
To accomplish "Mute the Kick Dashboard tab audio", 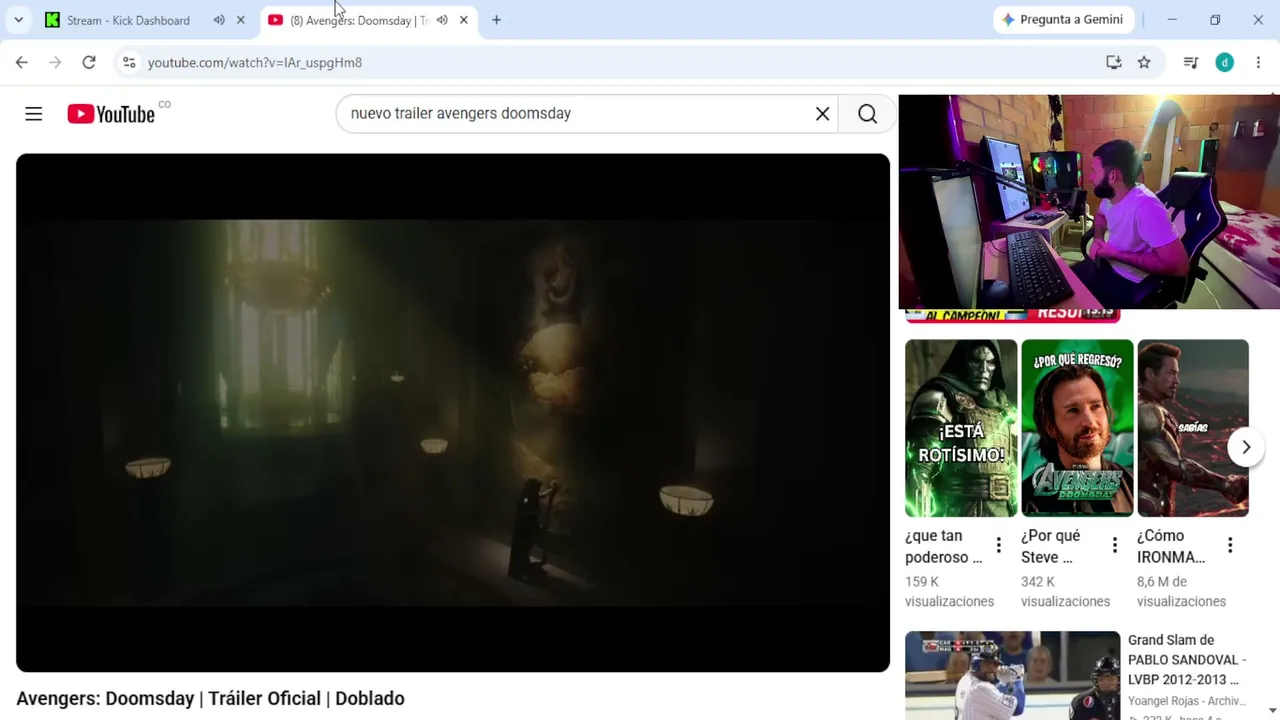I will pos(219,20).
